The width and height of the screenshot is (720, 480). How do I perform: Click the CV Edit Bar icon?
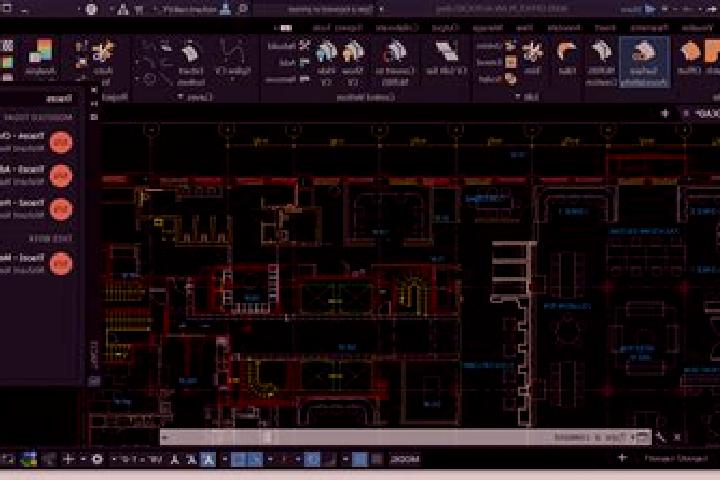click(446, 57)
